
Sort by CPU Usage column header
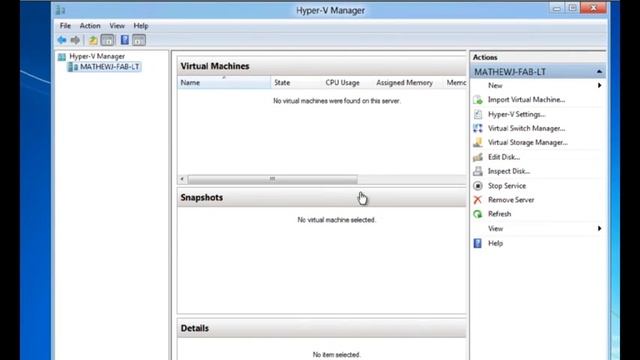click(x=347, y=82)
